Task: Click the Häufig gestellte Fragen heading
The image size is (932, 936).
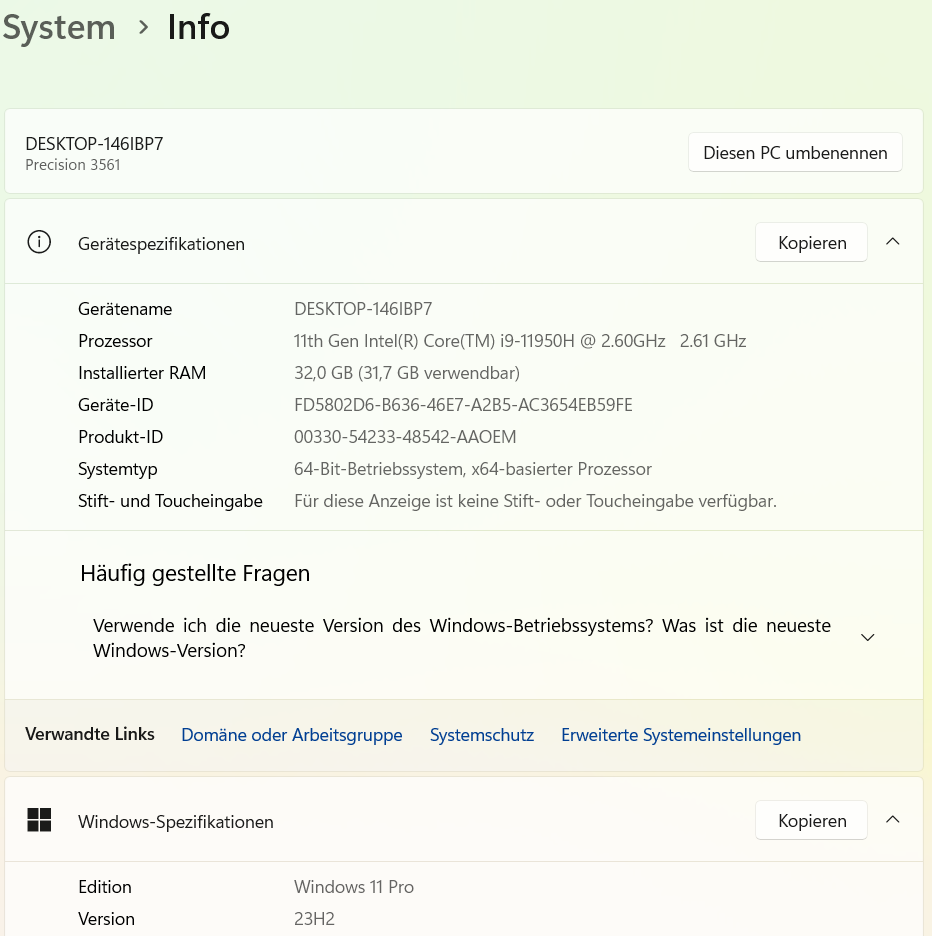Action: click(x=195, y=573)
